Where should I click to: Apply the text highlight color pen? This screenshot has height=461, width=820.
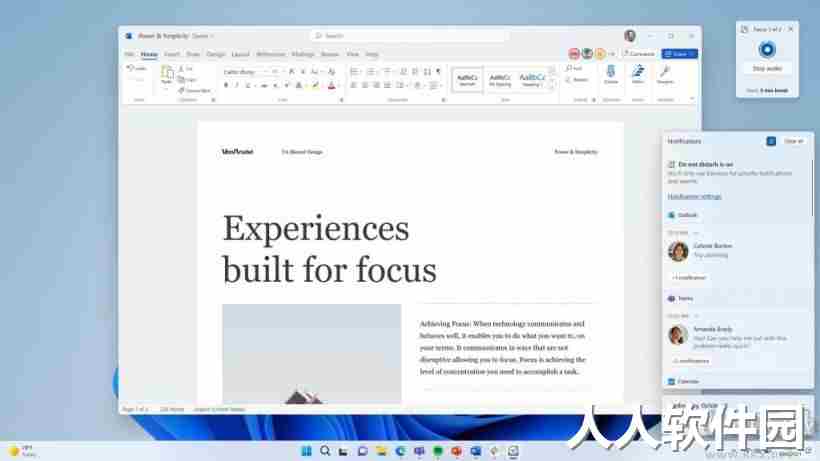[315, 85]
